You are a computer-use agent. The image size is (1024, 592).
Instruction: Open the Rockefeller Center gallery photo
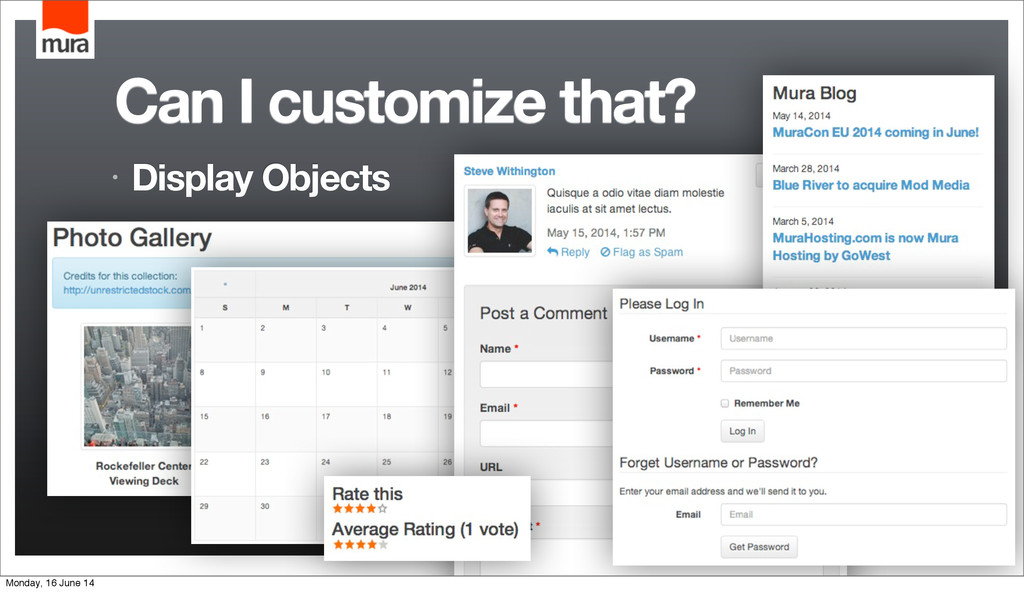(137, 386)
